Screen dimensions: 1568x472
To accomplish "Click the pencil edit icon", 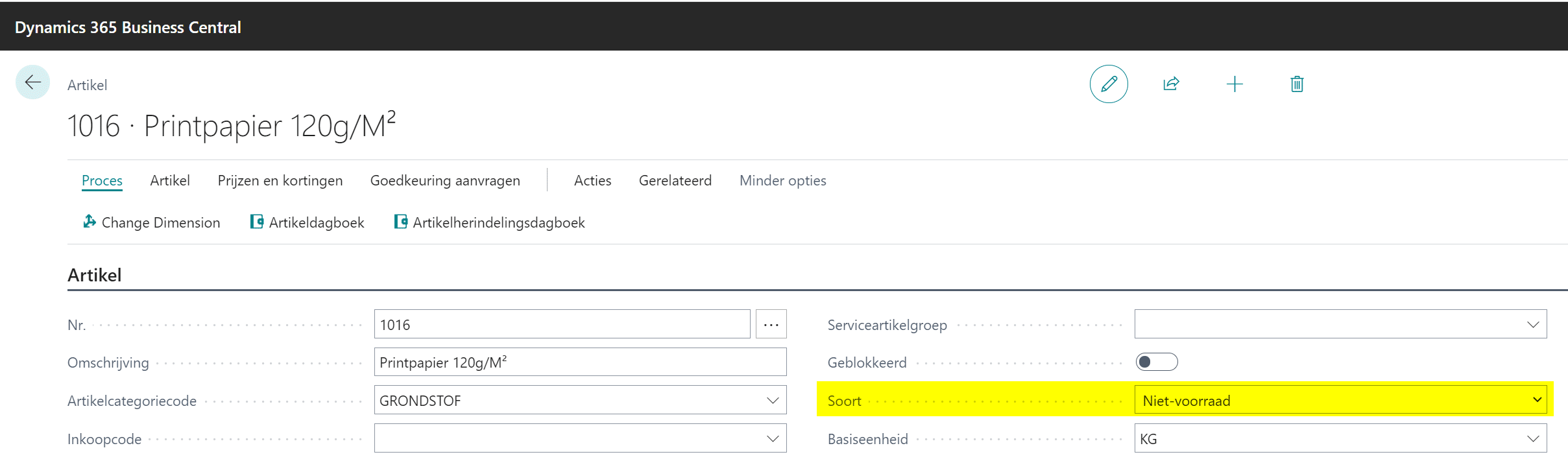I will point(1109,84).
